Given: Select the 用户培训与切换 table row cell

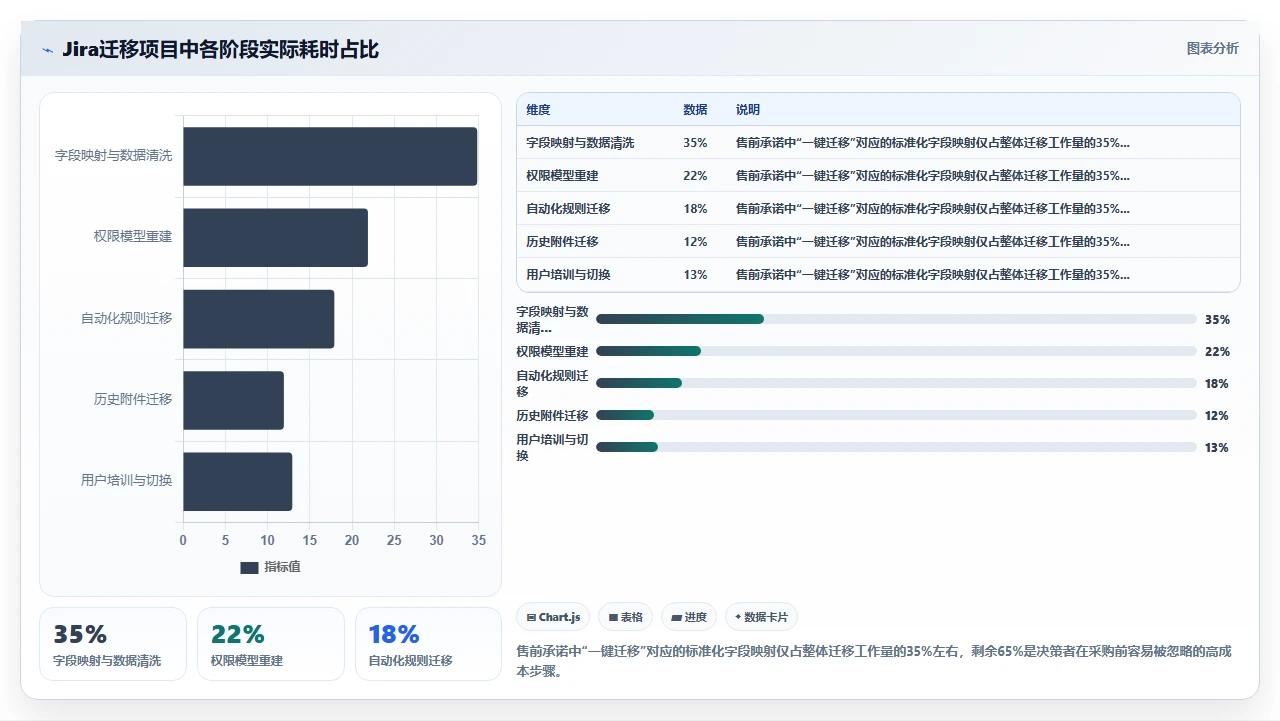Looking at the screenshot, I should (x=568, y=275).
